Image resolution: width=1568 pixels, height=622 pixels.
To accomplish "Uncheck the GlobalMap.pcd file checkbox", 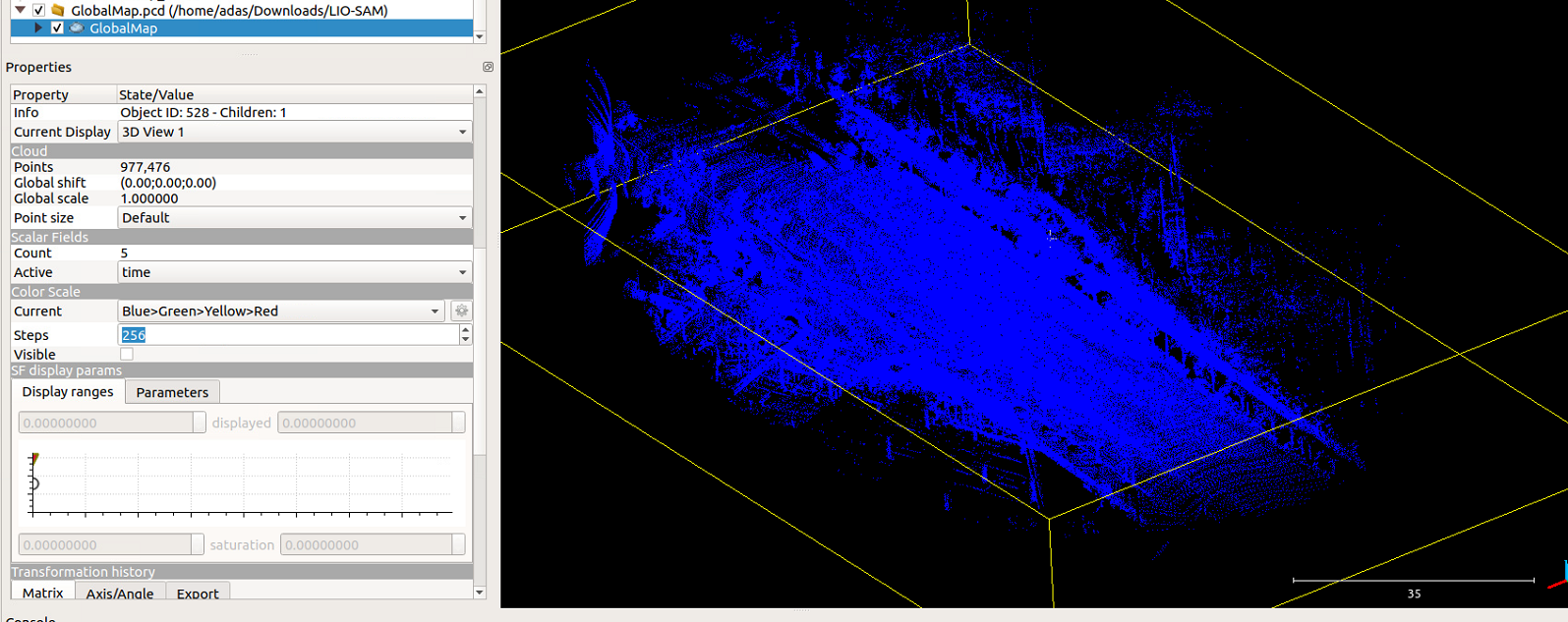I will coord(38,10).
